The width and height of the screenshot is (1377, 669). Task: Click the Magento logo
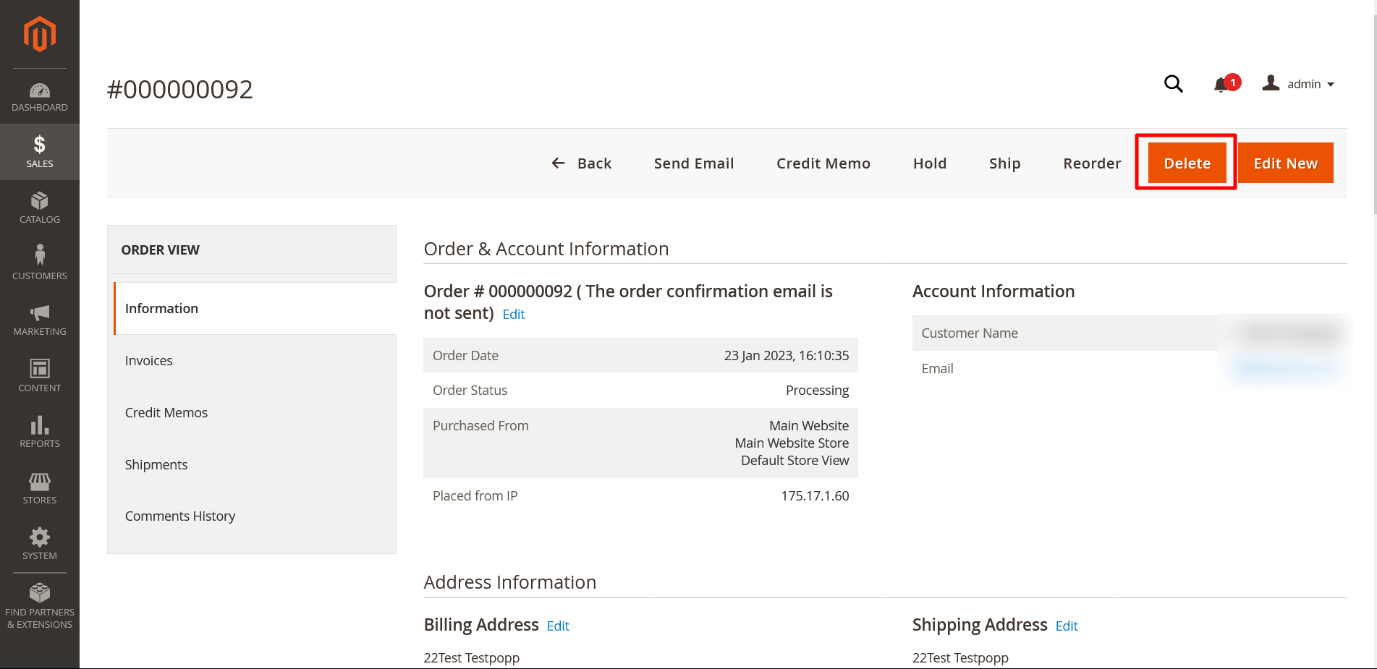(x=39, y=35)
